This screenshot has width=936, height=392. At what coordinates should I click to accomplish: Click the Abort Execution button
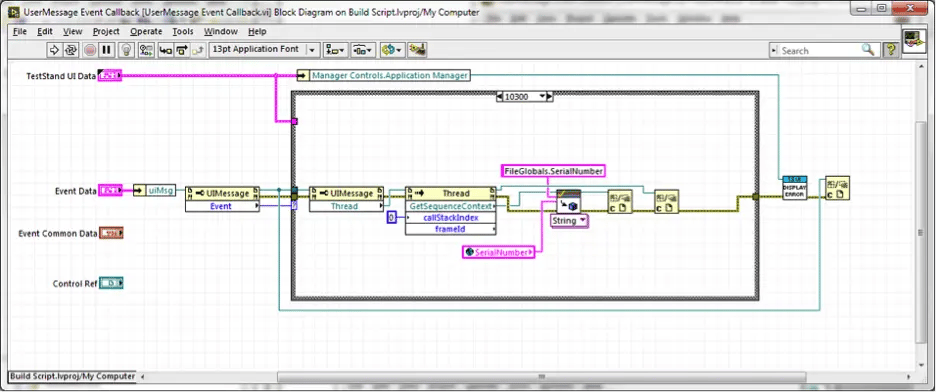90,50
